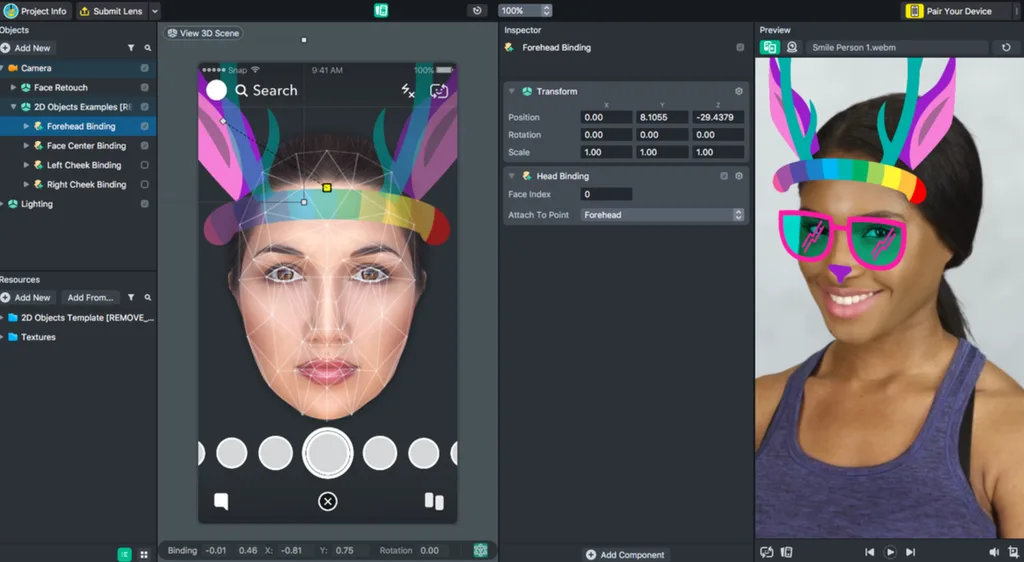Open the Textures folder in Resources
Image resolution: width=1024 pixels, height=562 pixels.
(x=38, y=337)
